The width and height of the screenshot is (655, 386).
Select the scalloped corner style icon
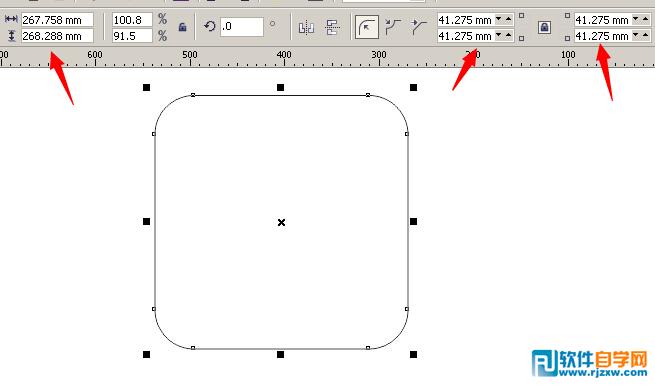(x=393, y=27)
